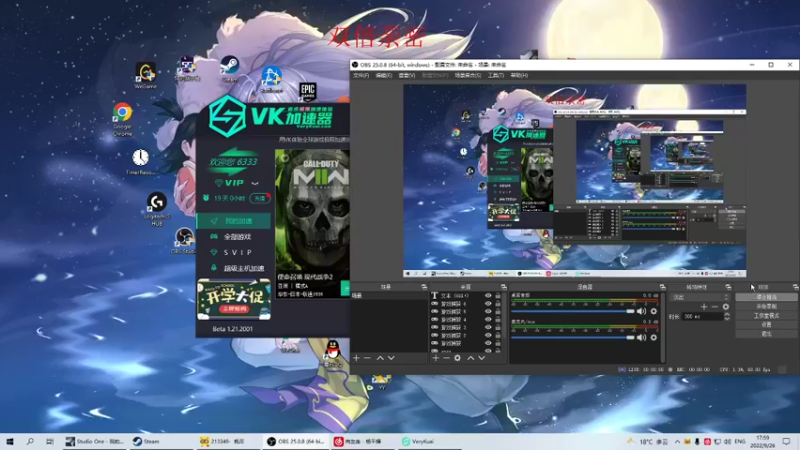The height and width of the screenshot is (450, 800).
Task: Open the 场景集合(S) menu in OBS
Action: 467,76
